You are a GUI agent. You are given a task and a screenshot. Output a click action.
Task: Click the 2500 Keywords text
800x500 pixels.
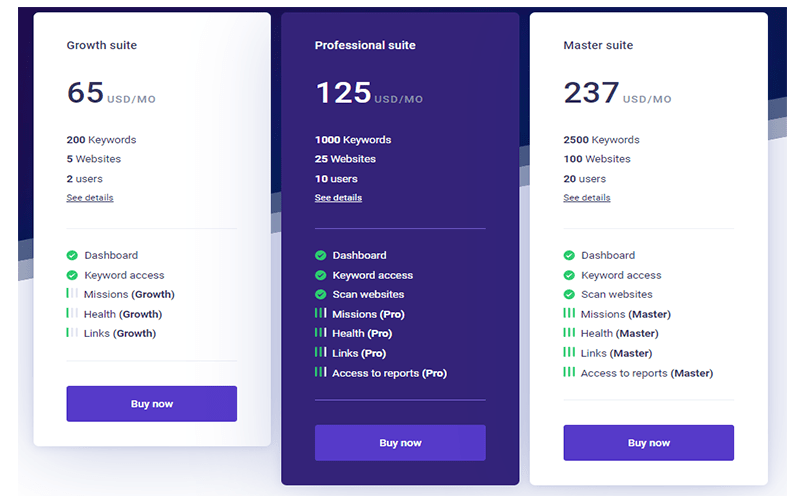(601, 140)
